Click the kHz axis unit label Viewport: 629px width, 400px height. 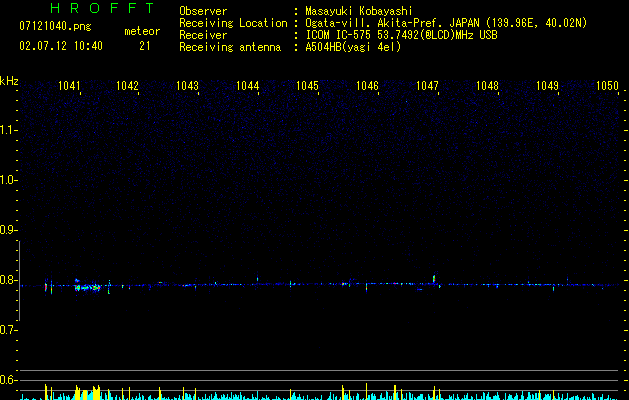pos(9,81)
